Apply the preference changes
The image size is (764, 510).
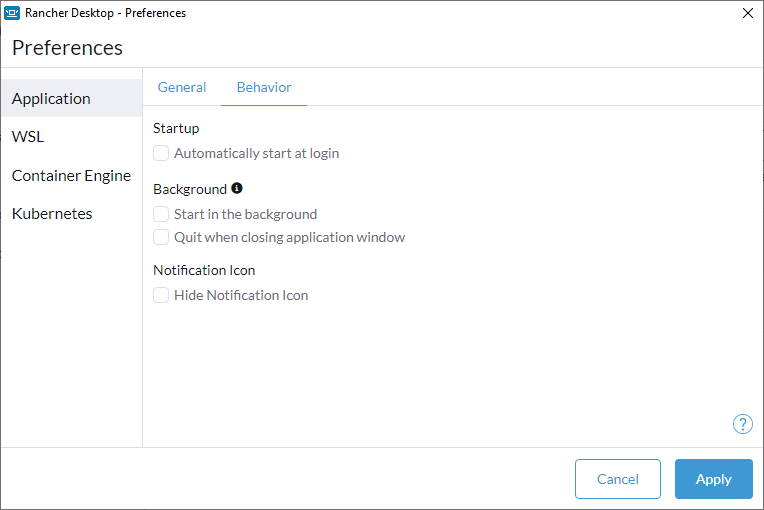tap(714, 479)
